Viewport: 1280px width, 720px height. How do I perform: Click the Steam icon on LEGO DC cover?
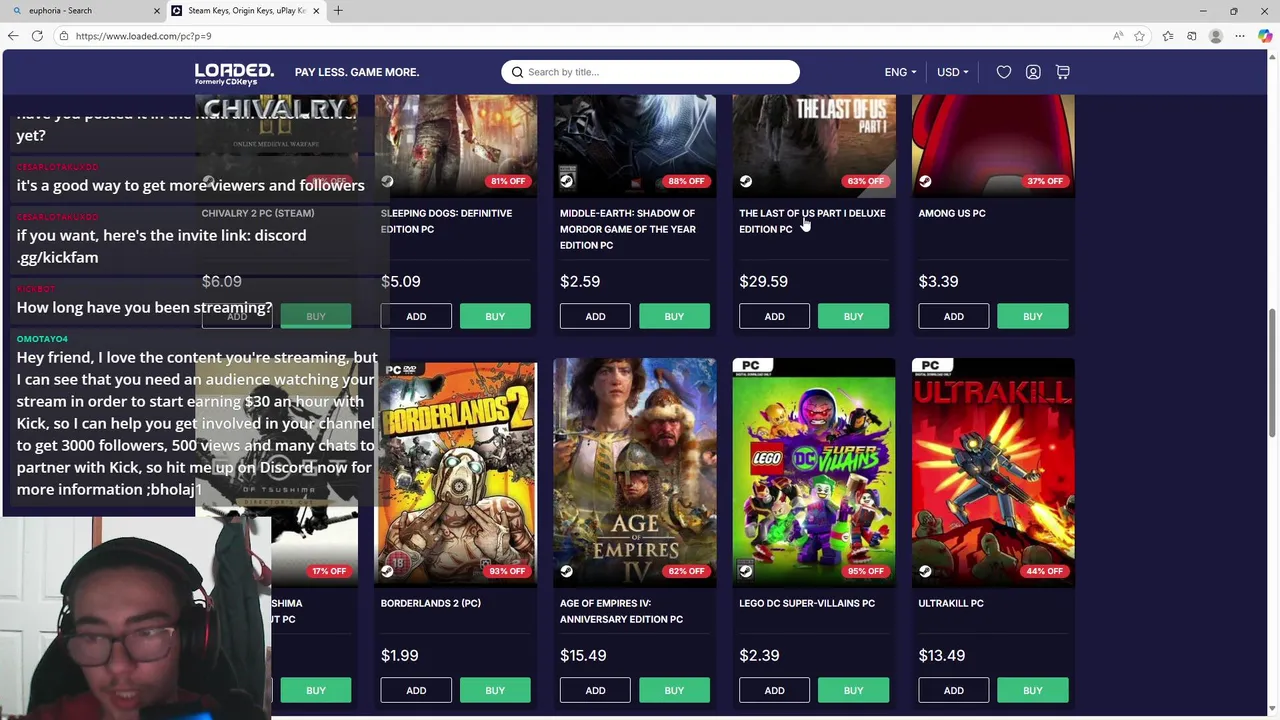click(x=745, y=571)
